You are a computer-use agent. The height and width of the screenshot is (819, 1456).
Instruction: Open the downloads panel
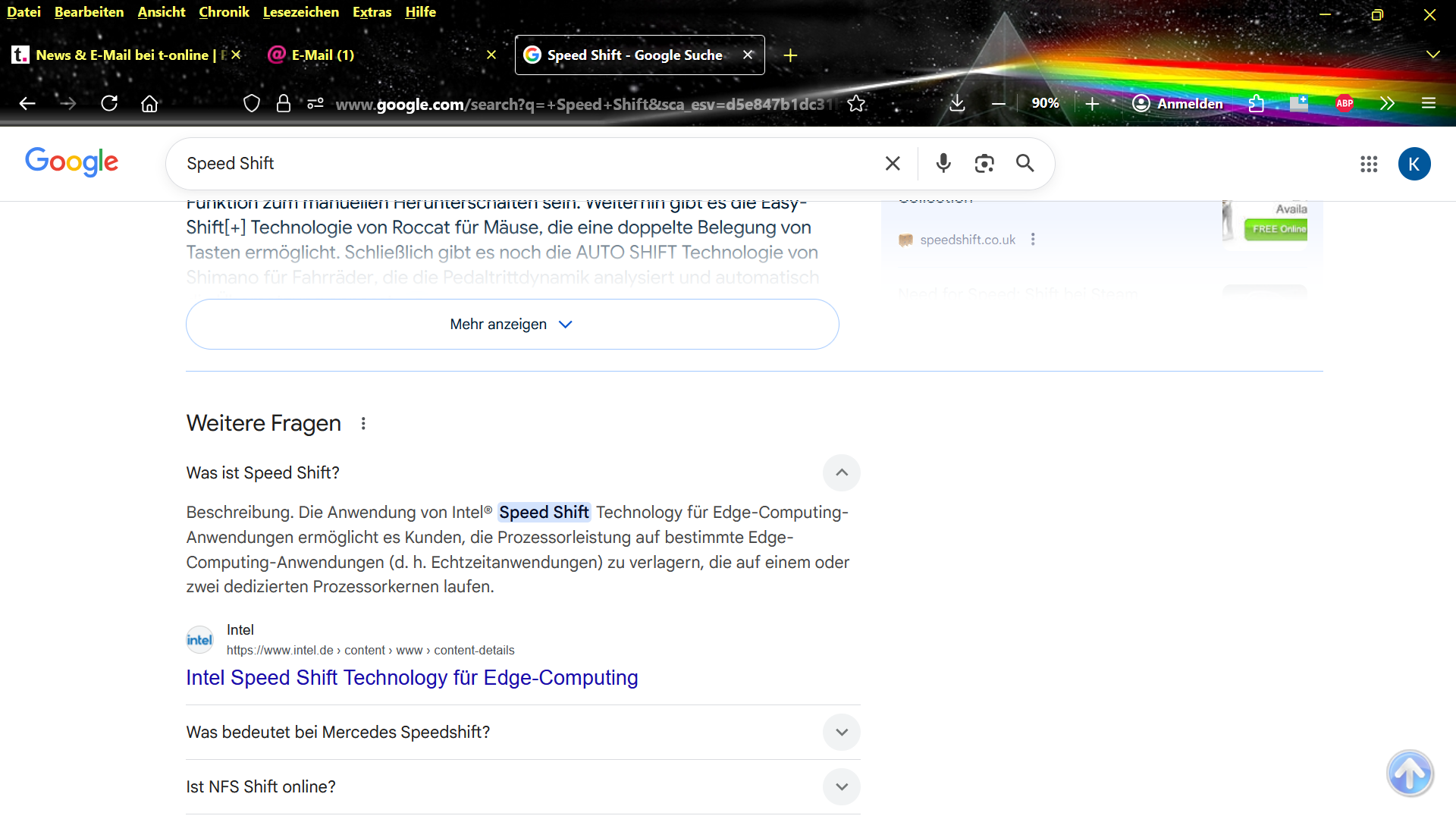pos(957,104)
